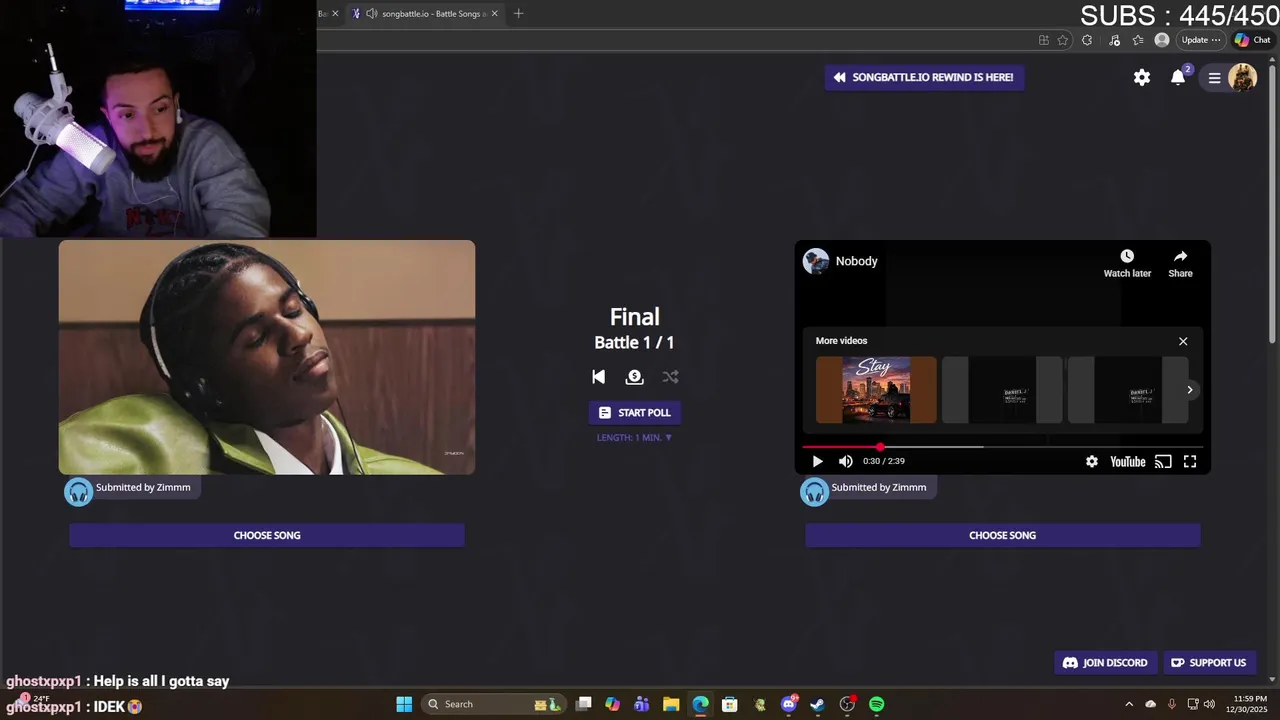
Task: Enter YouTube fullscreen mode
Action: 1190,461
